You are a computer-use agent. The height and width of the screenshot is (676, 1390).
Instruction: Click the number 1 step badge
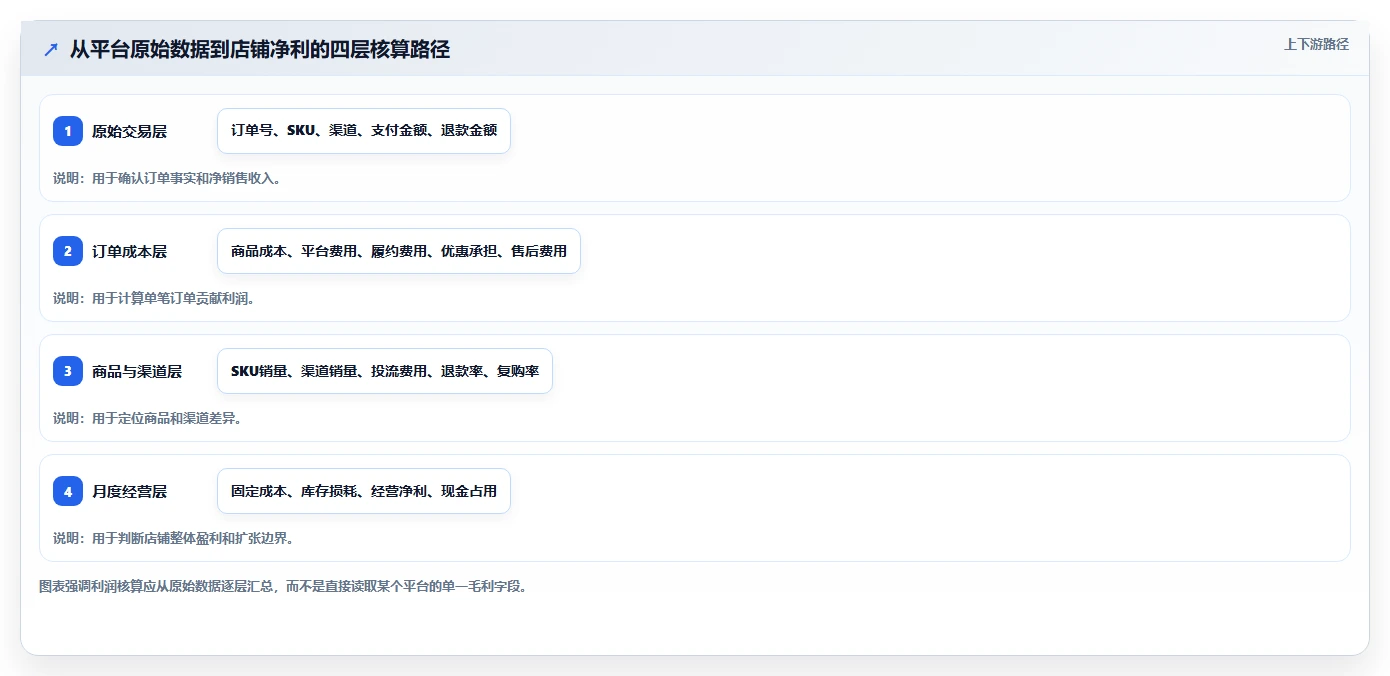[x=68, y=131]
